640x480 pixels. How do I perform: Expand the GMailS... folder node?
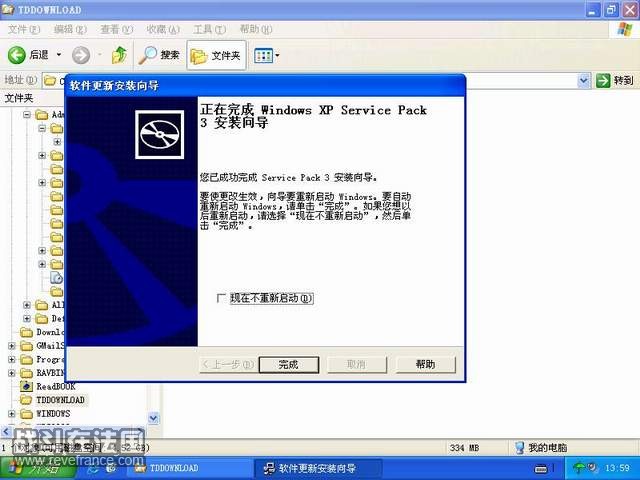pyautogui.click(x=11, y=346)
